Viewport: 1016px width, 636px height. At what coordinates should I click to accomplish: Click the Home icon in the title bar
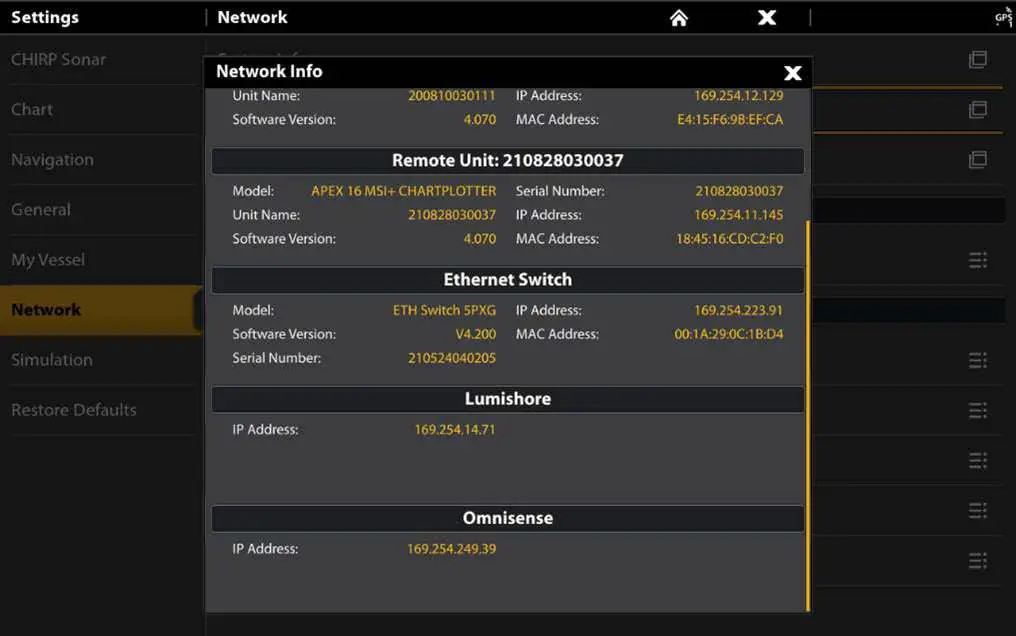pyautogui.click(x=678, y=17)
